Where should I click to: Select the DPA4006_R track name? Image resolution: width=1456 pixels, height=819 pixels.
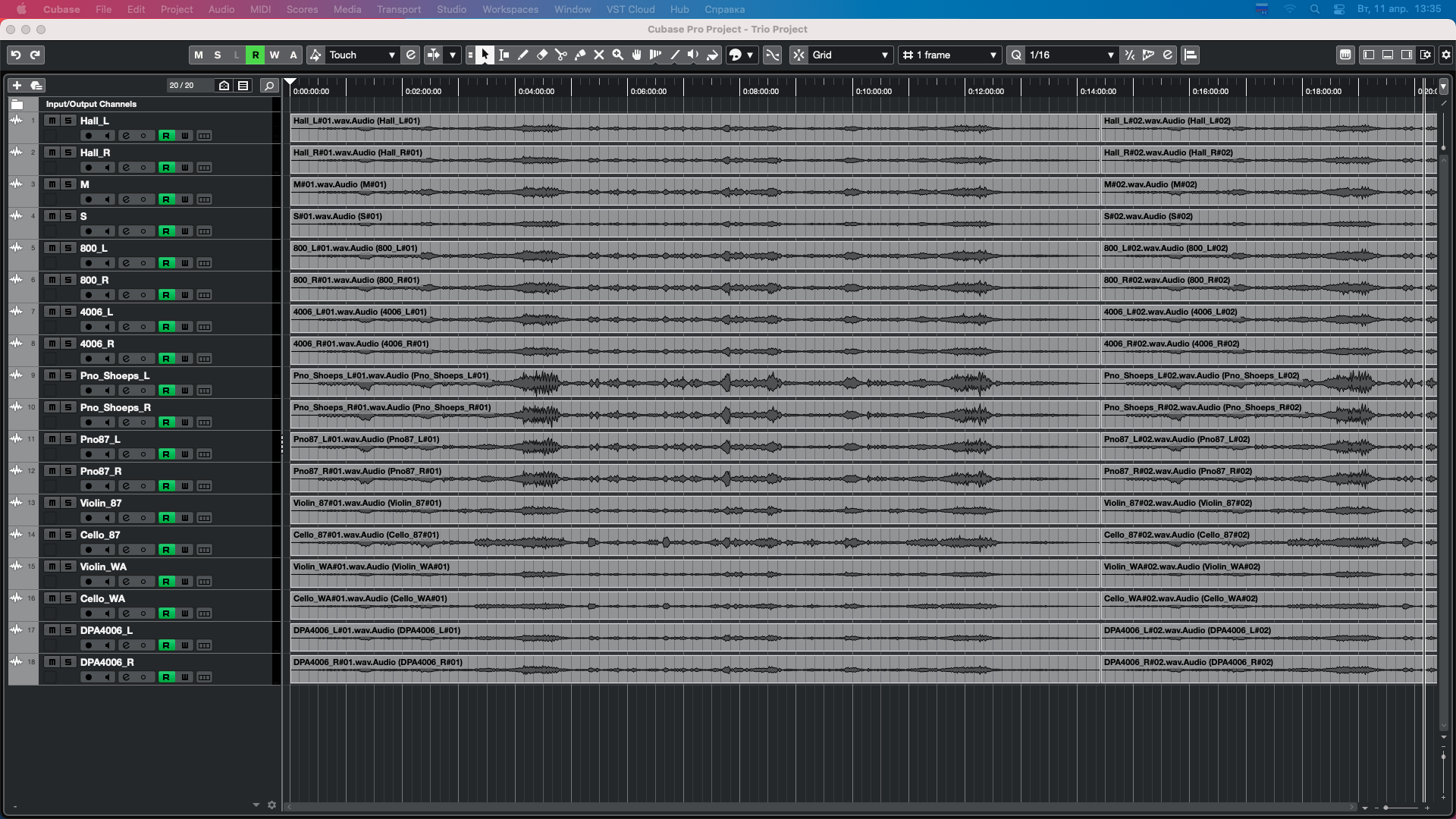(107, 662)
